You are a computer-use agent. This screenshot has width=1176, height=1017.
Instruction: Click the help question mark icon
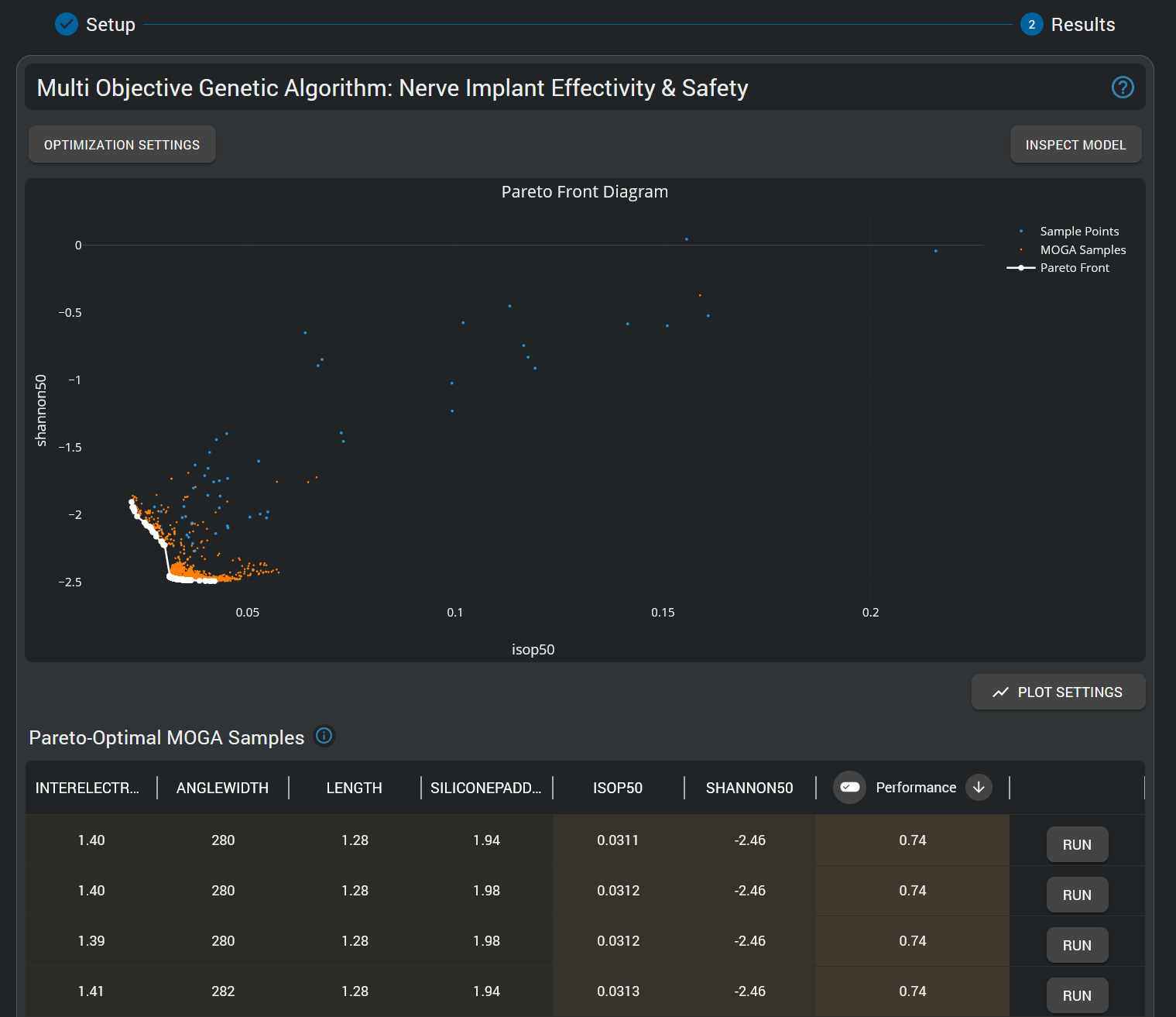point(1122,88)
